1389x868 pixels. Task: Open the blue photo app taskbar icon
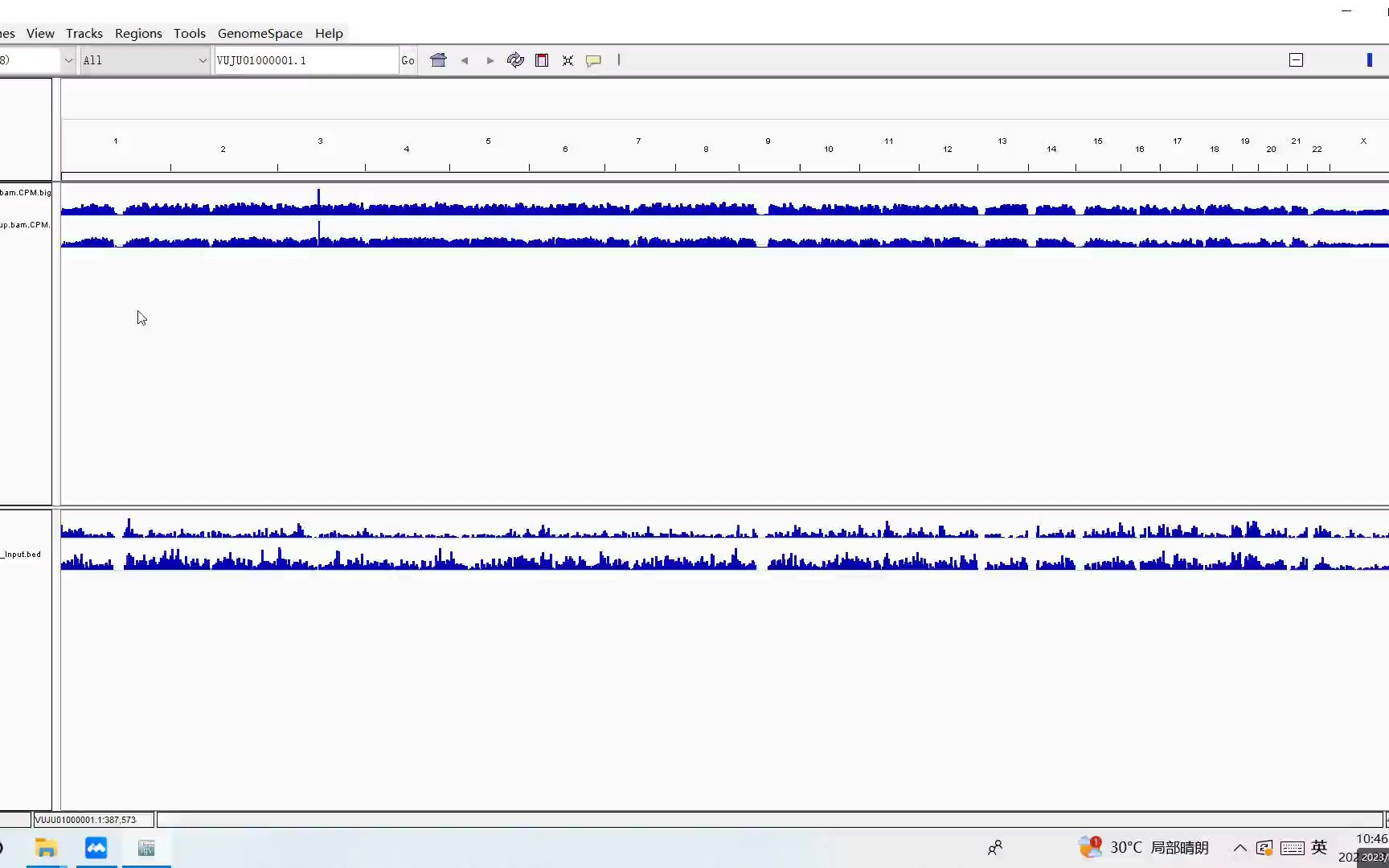click(96, 848)
